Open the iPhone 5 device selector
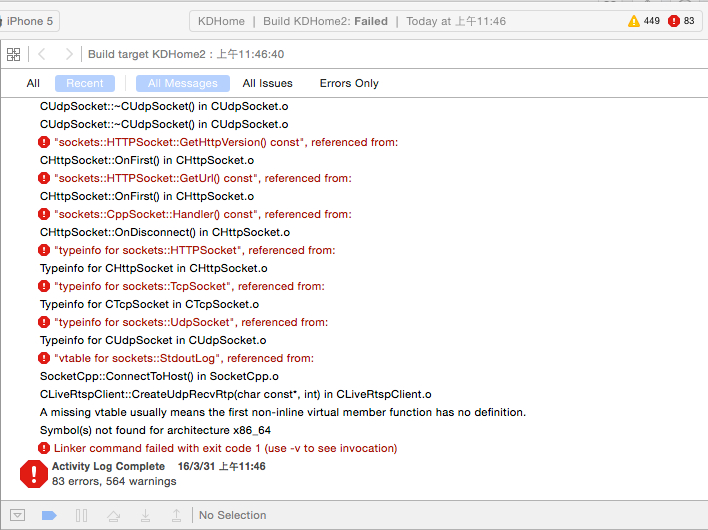708x530 pixels. 30,21
